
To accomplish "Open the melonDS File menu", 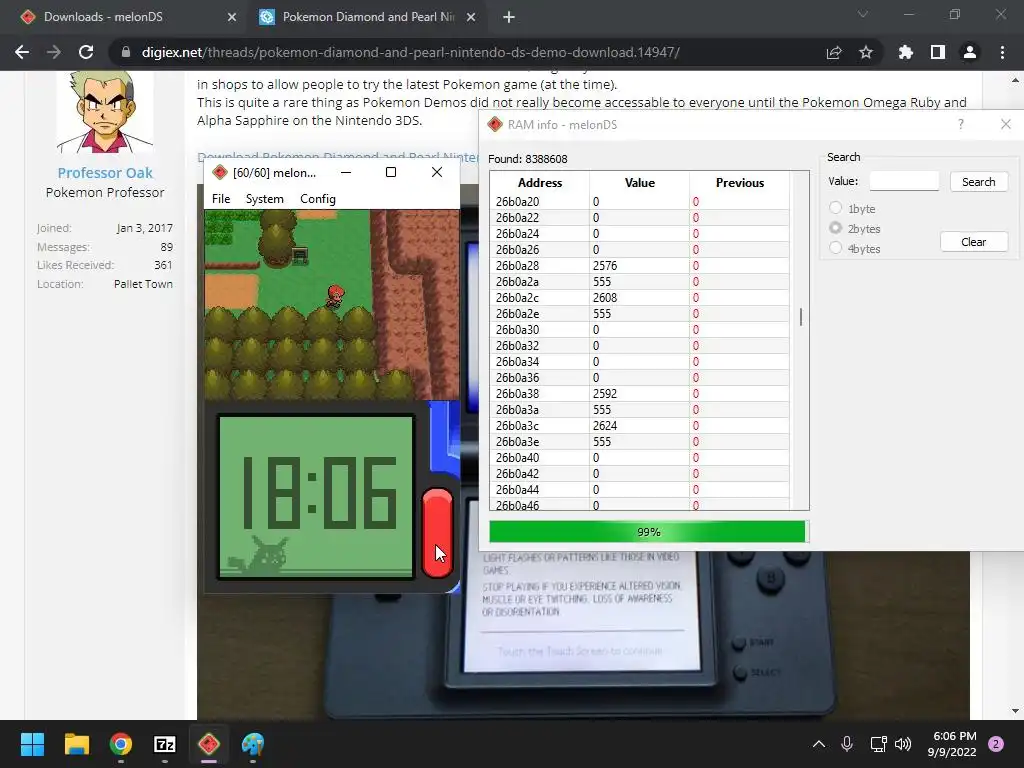I will 221,199.
